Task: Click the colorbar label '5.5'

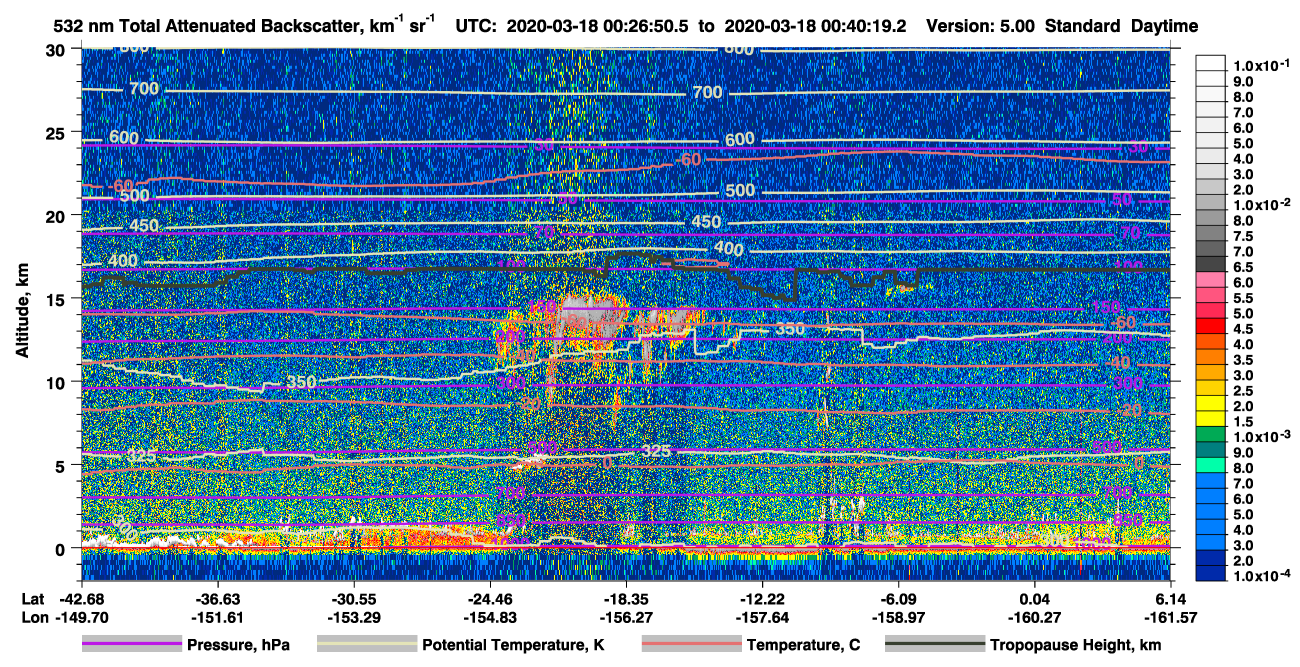Action: coord(1244,298)
